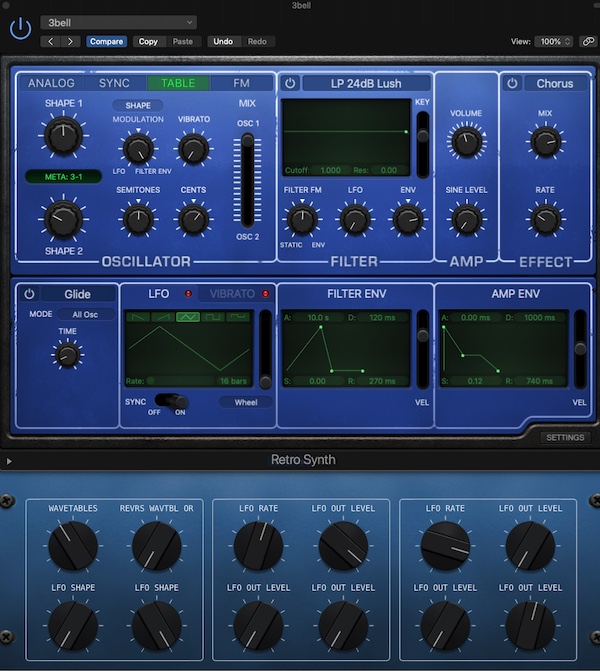Click the CENTS knob
This screenshot has height=671, width=600.
click(x=193, y=219)
